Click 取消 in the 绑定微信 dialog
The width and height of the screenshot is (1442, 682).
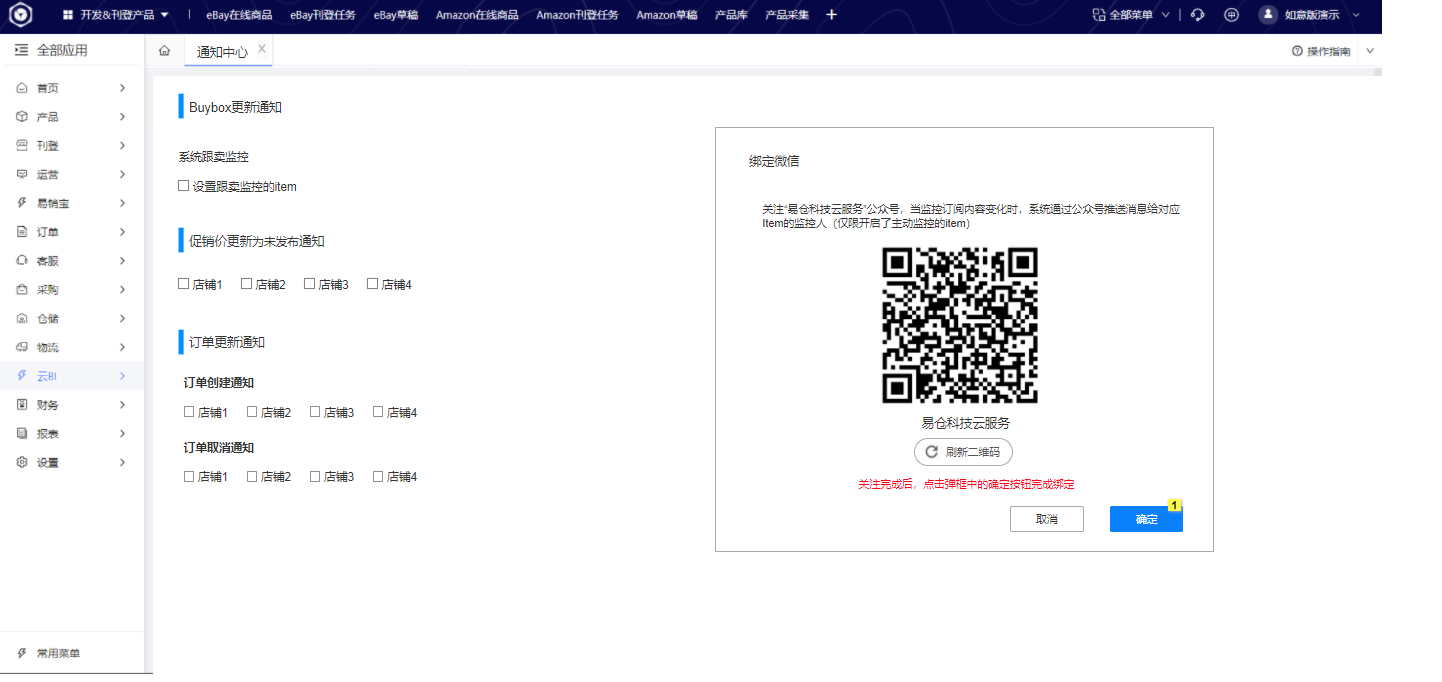click(x=1047, y=519)
